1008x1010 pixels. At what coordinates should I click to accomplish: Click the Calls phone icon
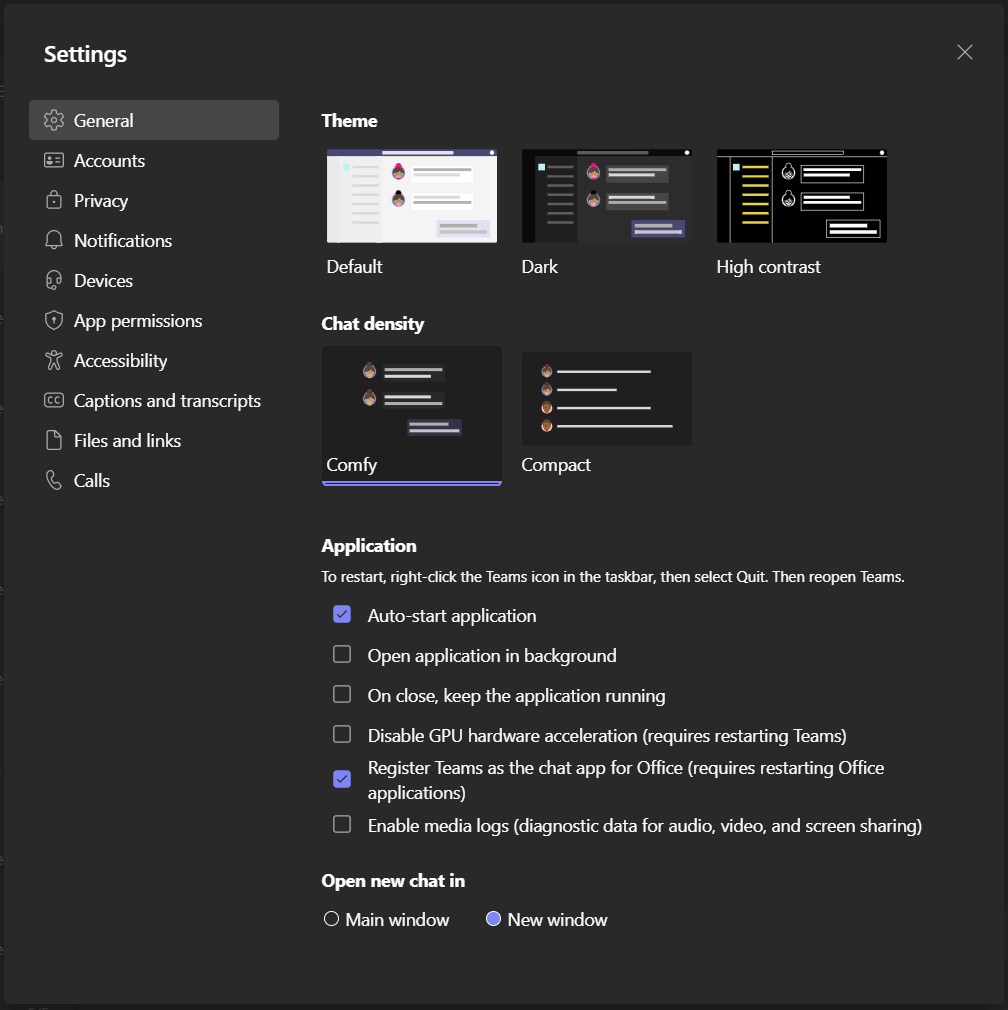click(53, 480)
